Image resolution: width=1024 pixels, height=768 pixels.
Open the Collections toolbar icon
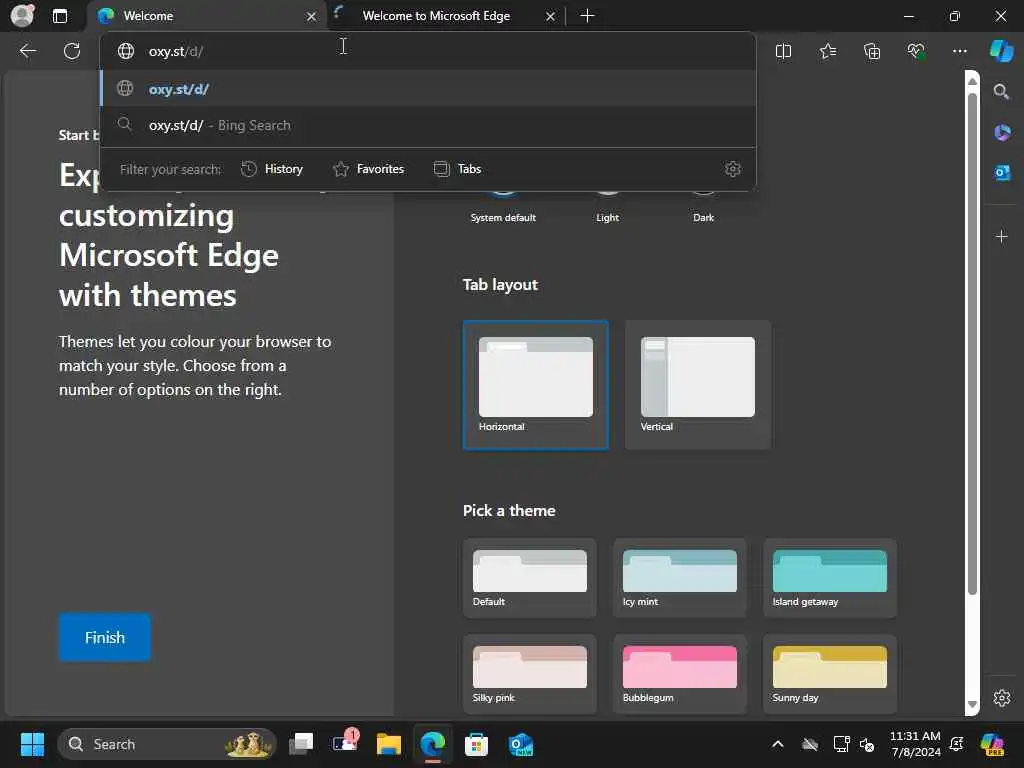pyautogui.click(x=872, y=51)
